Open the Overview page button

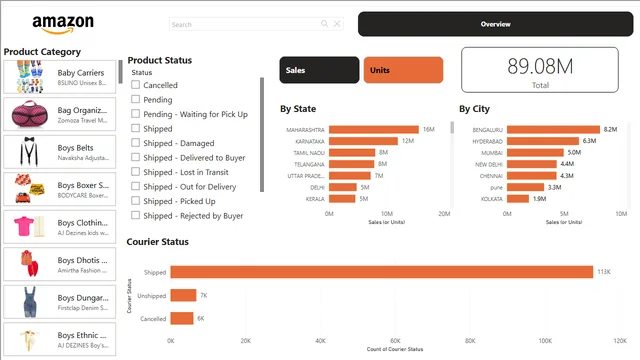[496, 24]
